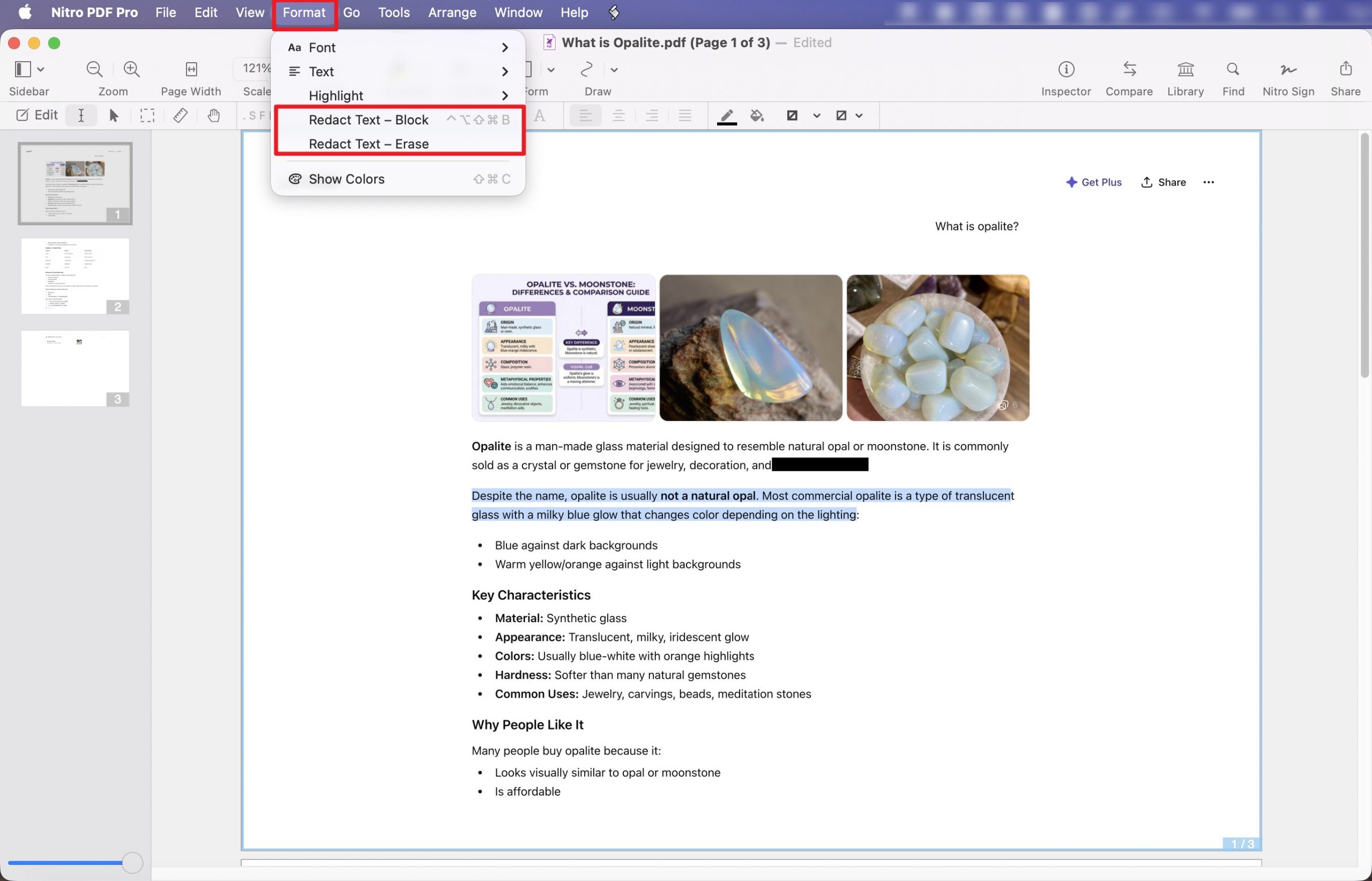Justify text alignment
This screenshot has width=1372, height=881.
[x=685, y=116]
